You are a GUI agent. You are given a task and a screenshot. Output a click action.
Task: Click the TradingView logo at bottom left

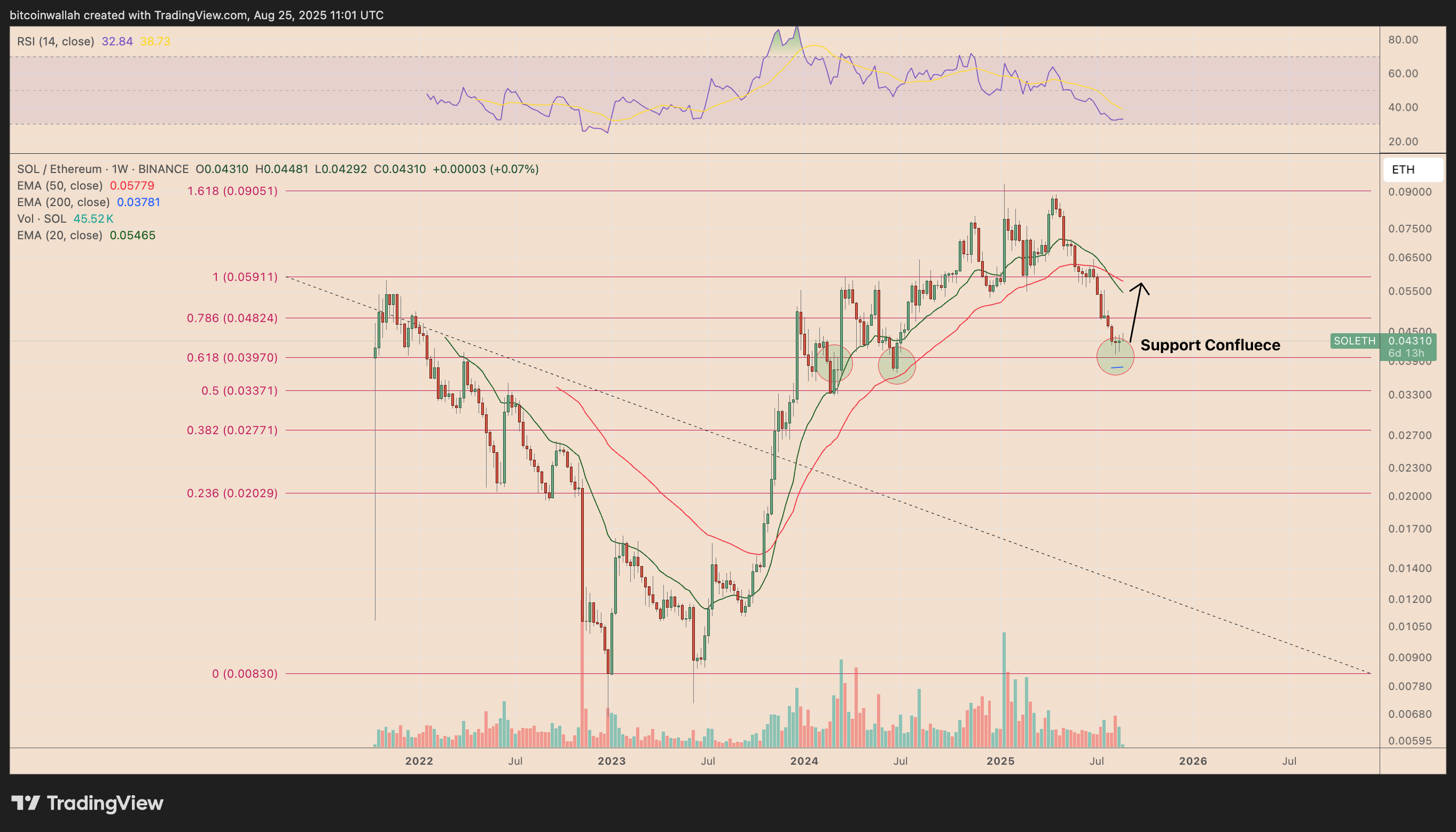pyautogui.click(x=88, y=803)
